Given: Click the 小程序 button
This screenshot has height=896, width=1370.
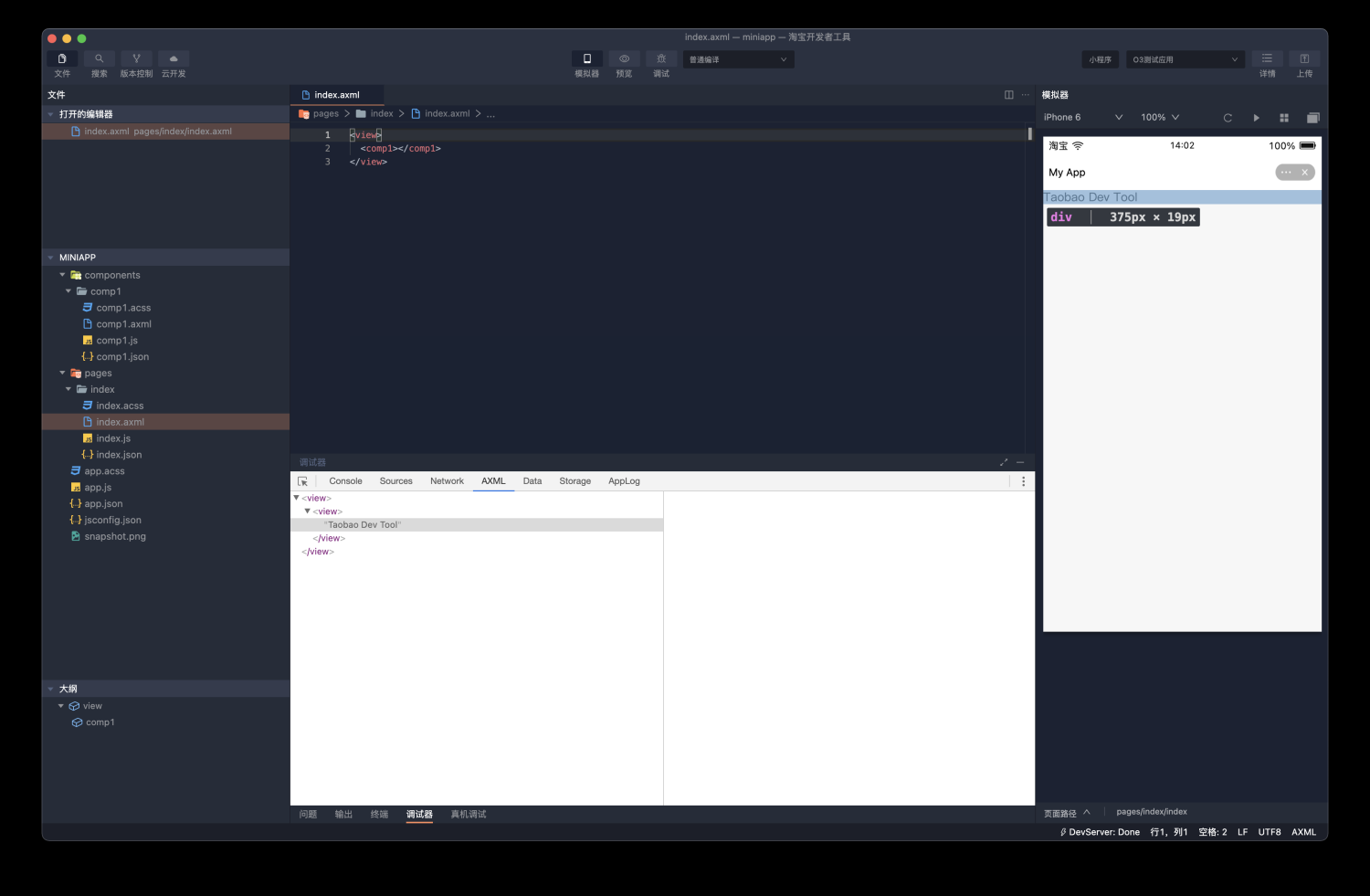Looking at the screenshot, I should coord(1101,59).
